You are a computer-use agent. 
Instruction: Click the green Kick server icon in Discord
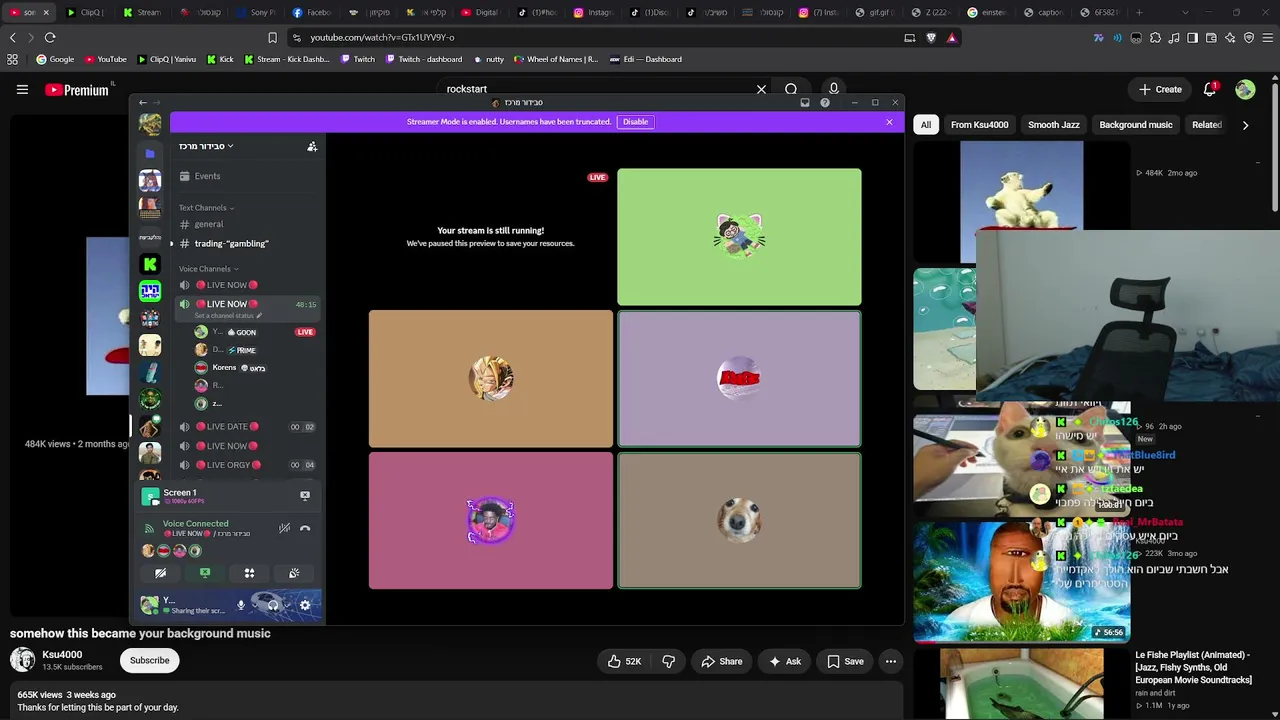[150, 264]
